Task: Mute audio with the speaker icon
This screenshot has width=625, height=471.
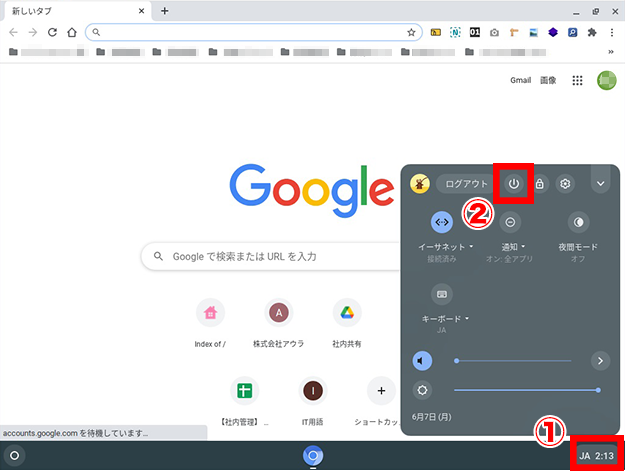Action: [x=422, y=361]
